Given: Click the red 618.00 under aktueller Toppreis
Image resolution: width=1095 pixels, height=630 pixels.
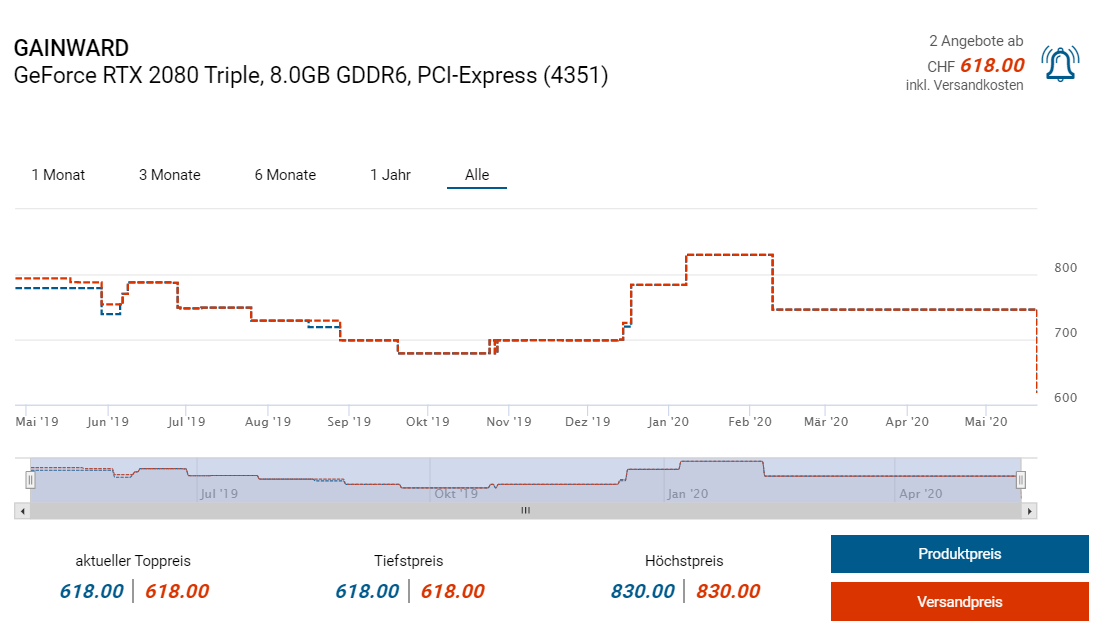Looking at the screenshot, I should point(177,592).
